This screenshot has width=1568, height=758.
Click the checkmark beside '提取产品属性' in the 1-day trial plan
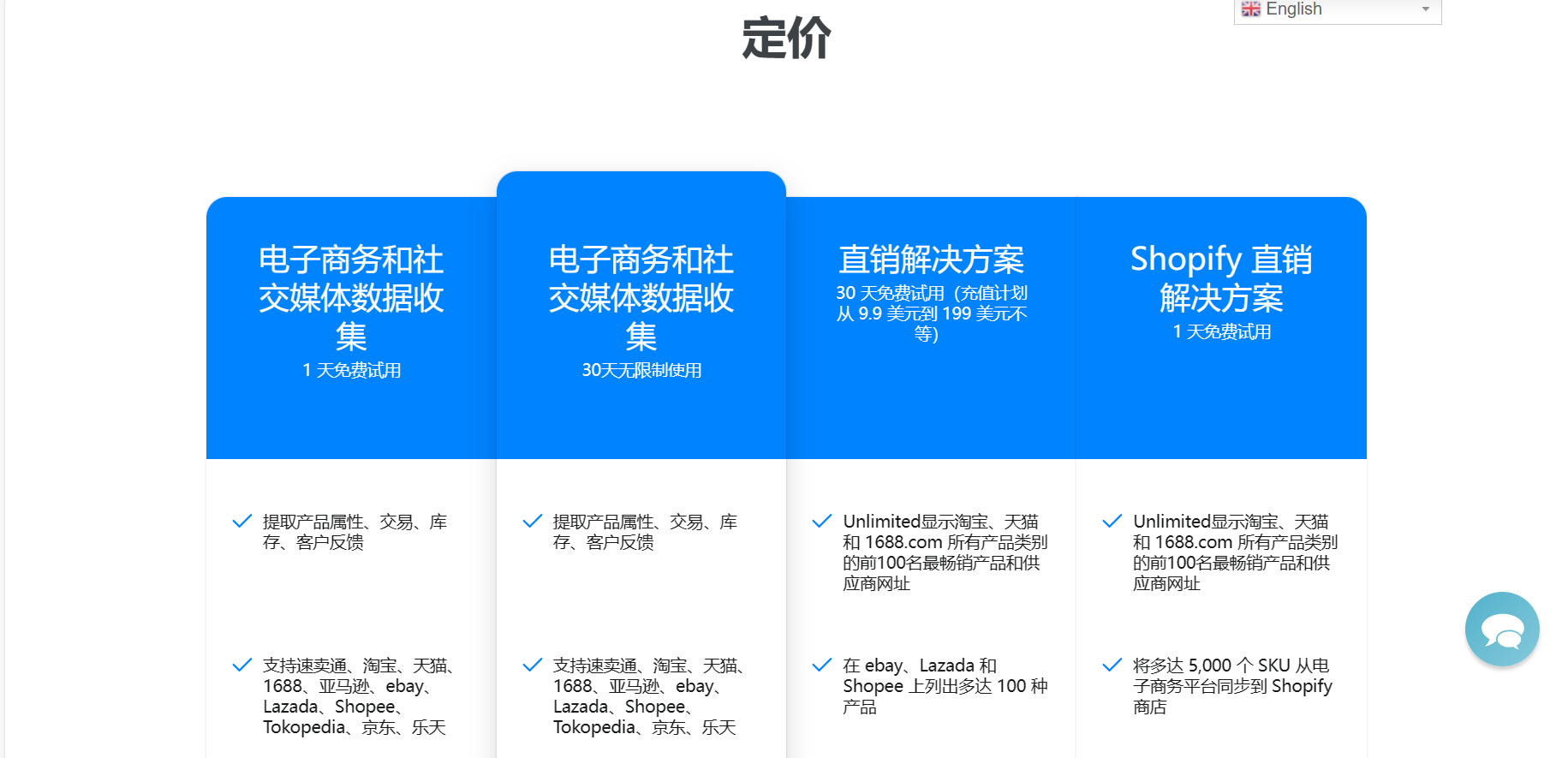click(241, 521)
